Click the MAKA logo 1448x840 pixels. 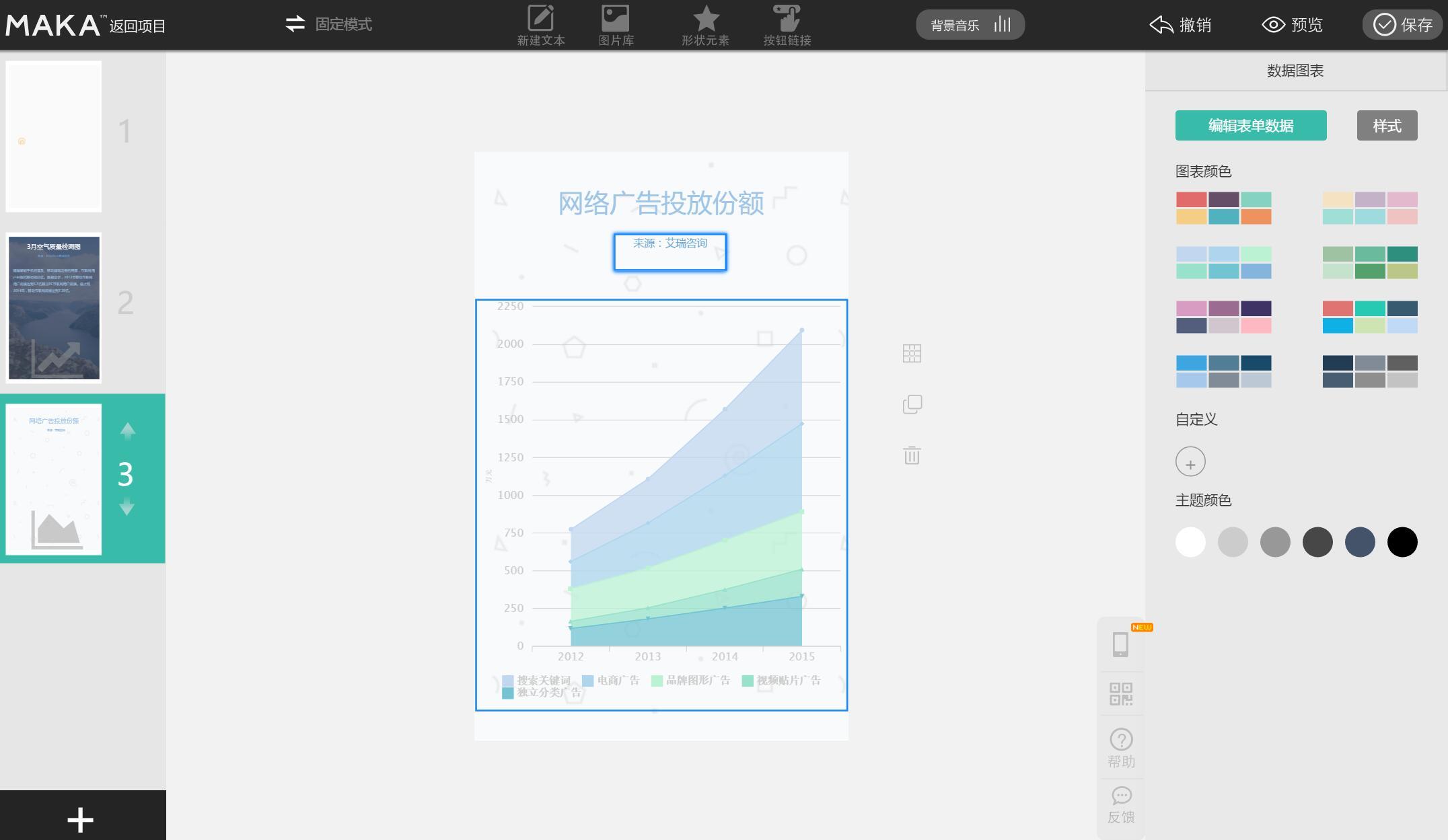(55, 25)
